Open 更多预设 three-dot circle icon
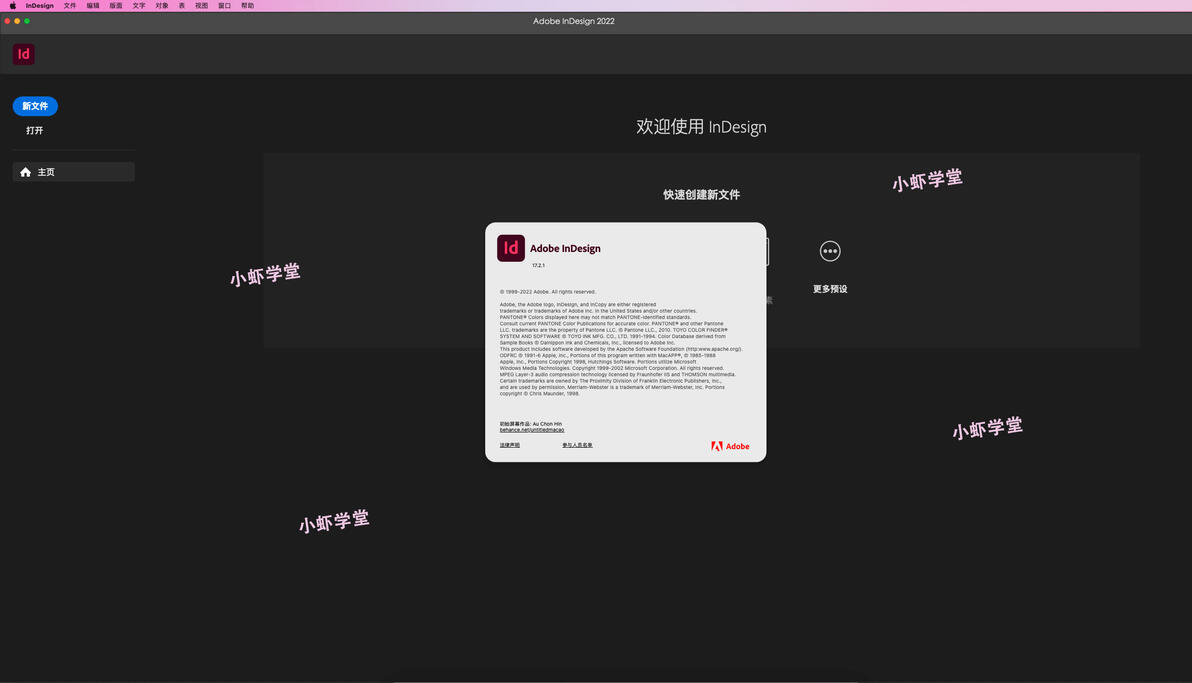This screenshot has height=683, width=1192. coord(829,251)
